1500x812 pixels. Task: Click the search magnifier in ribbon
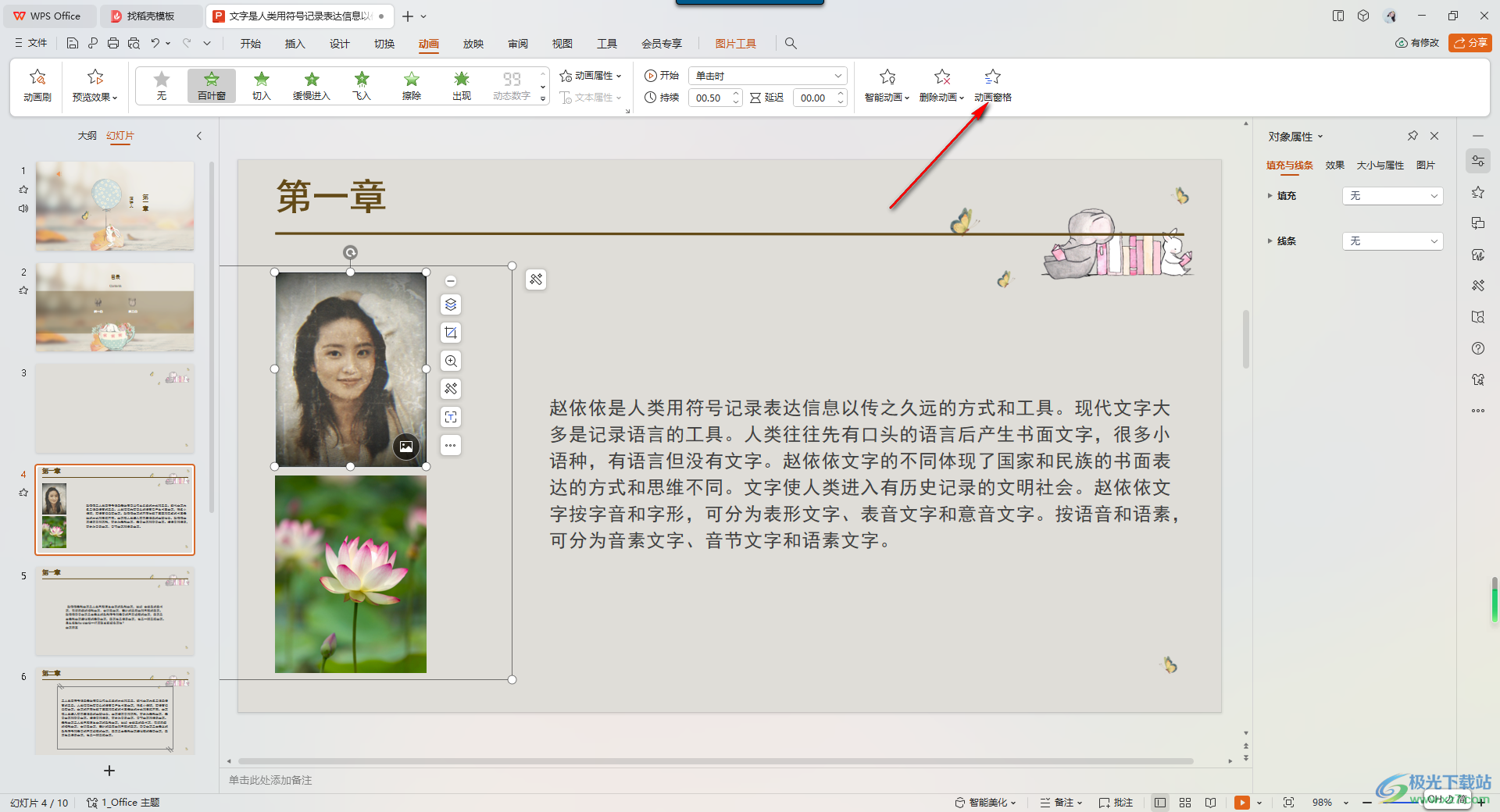point(791,44)
